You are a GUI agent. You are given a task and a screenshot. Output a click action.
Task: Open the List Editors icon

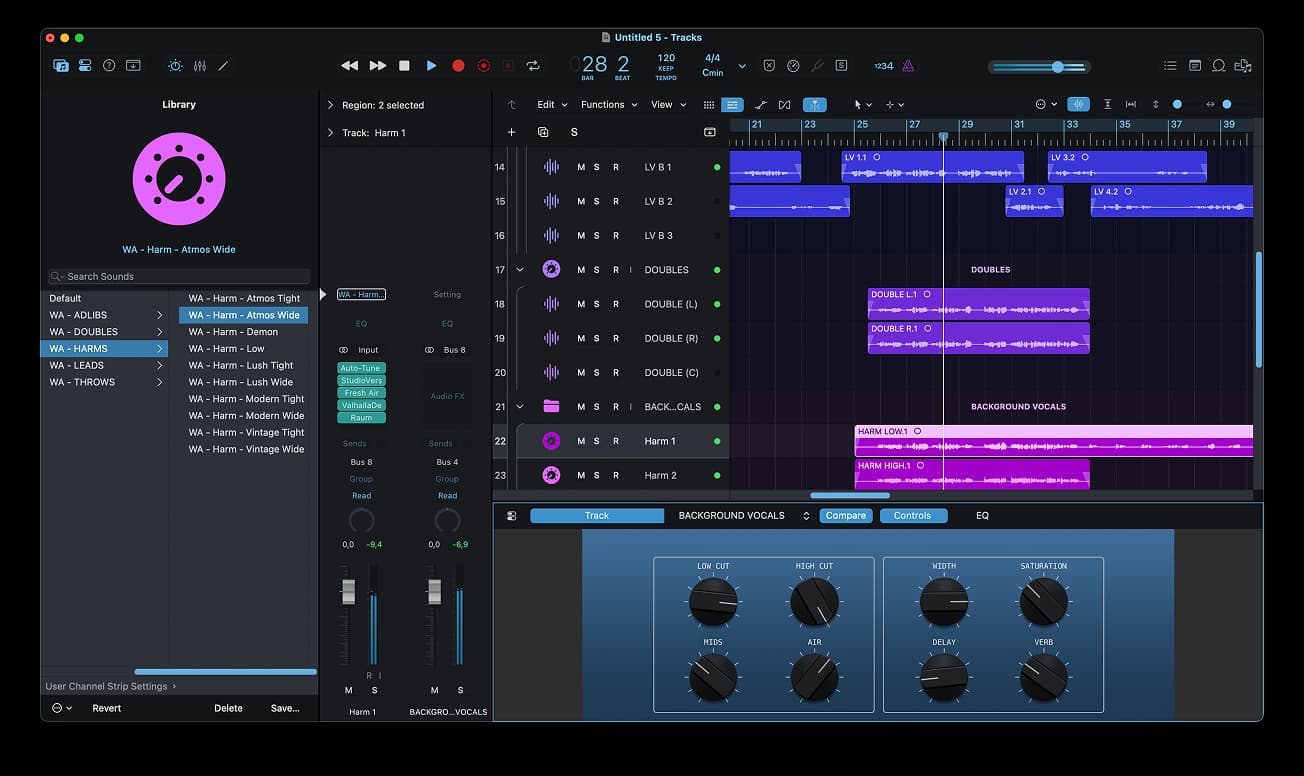(x=1171, y=66)
